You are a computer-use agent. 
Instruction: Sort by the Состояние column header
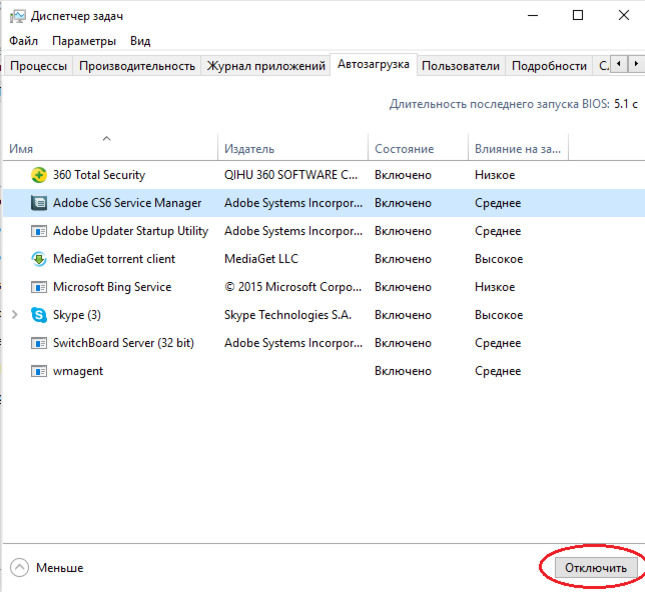click(418, 148)
